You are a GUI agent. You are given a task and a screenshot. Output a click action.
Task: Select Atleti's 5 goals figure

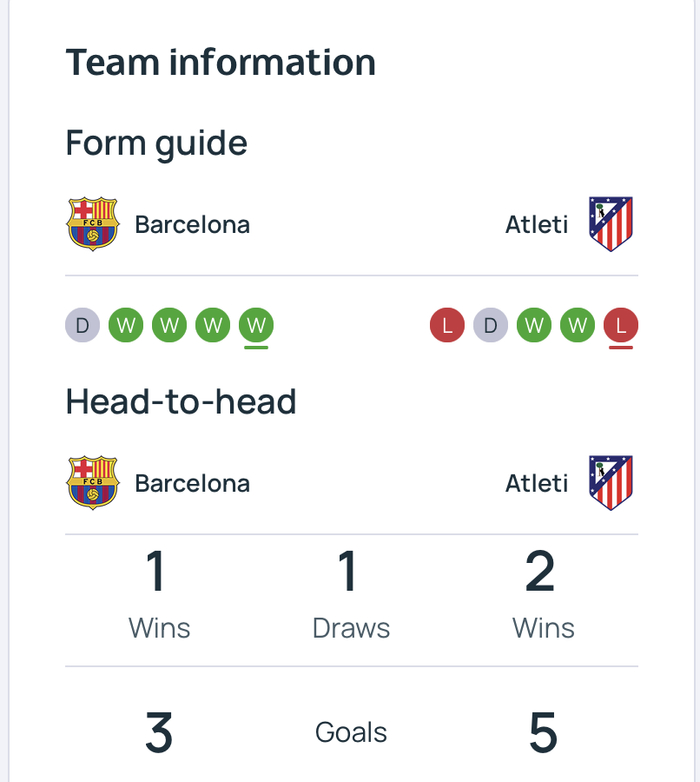click(x=542, y=733)
